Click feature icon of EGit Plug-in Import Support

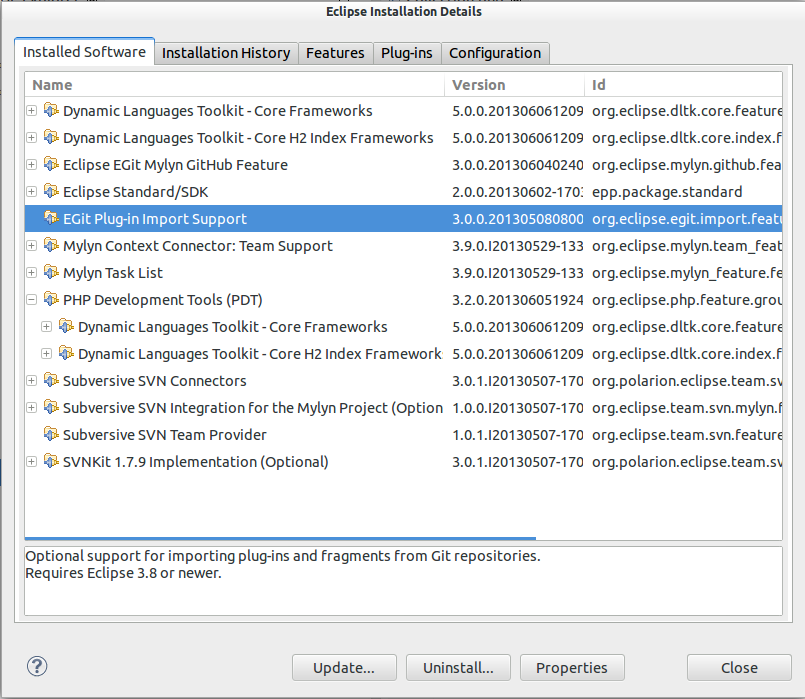tap(51, 218)
